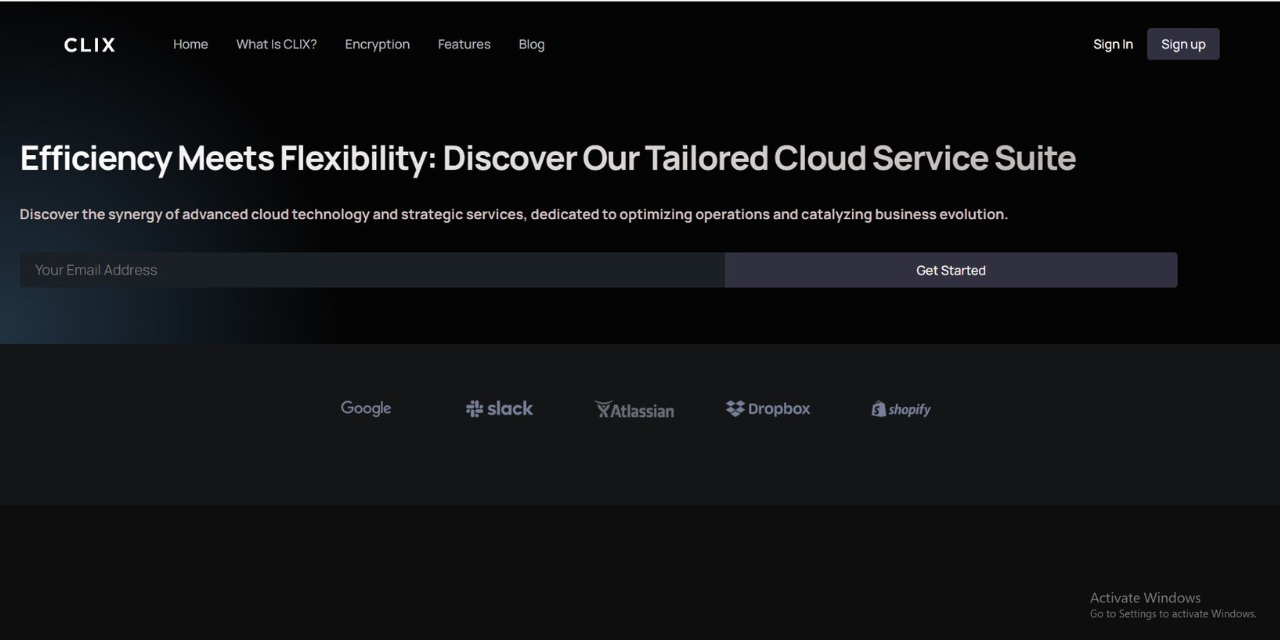This screenshot has width=1280, height=640.
Task: Click the Sign In link
Action: (1113, 44)
